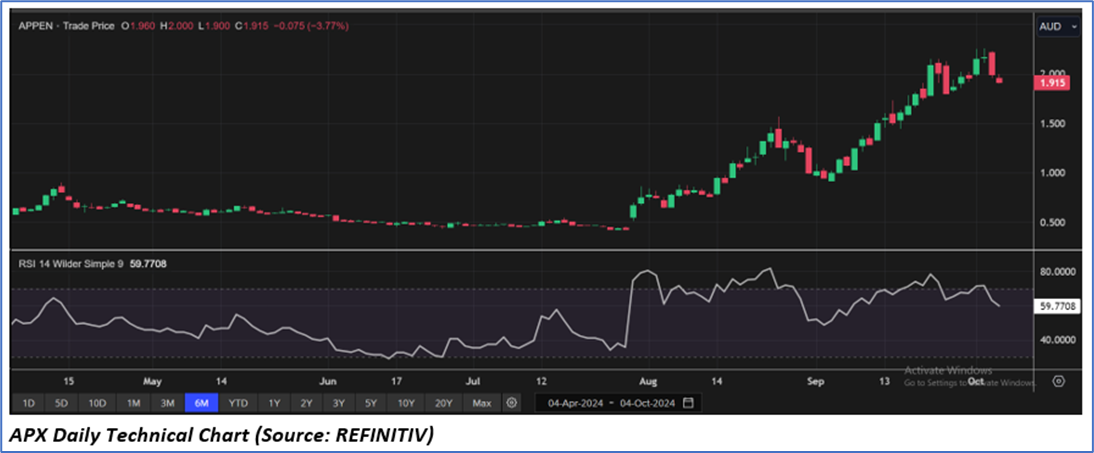Click the 80.0000 RSI axis label
The height and width of the screenshot is (453, 1094).
1059,272
